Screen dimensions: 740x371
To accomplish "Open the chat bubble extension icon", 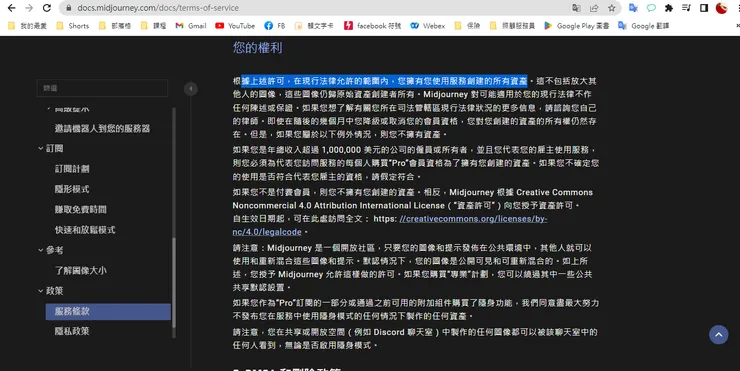I will click(x=651, y=8).
